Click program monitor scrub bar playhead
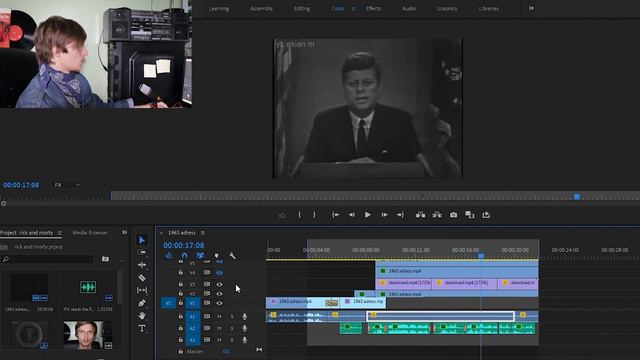This screenshot has width=640, height=360. pos(577,197)
